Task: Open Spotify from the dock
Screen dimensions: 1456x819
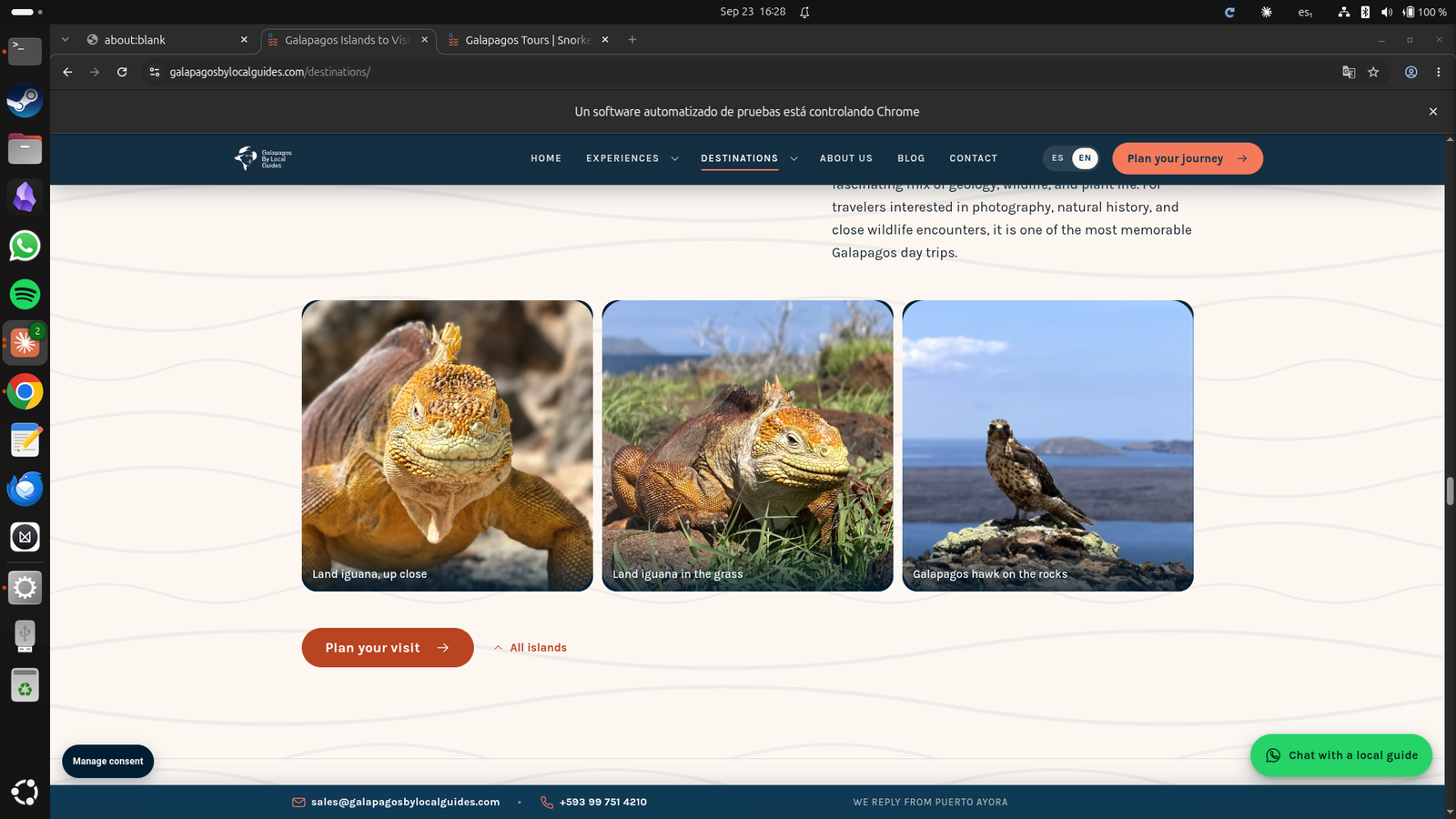Action: (x=25, y=294)
